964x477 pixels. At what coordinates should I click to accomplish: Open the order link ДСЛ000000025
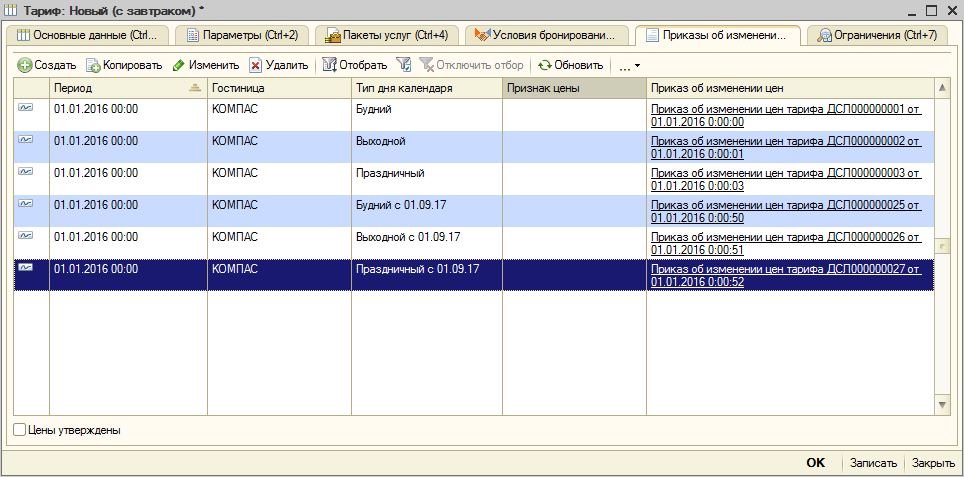786,211
